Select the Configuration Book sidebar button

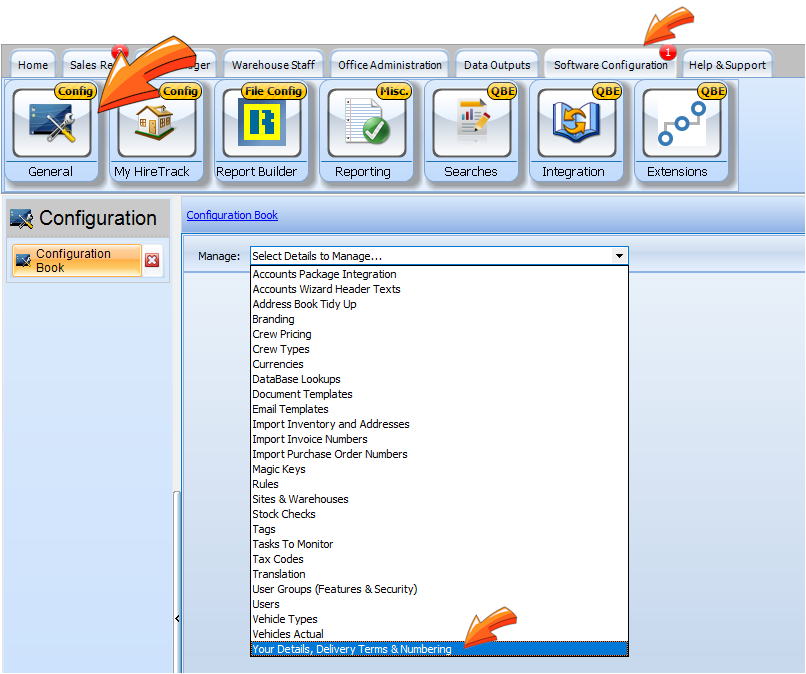point(76,260)
